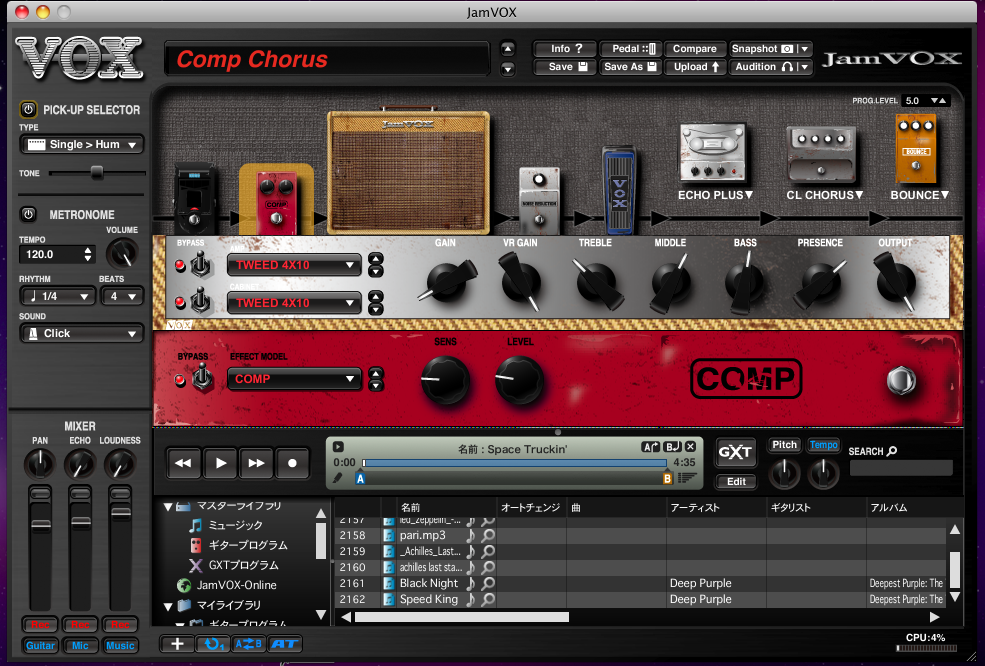Screen dimensions: 985x666
Task: Click the song playback progress bar
Action: (514, 463)
